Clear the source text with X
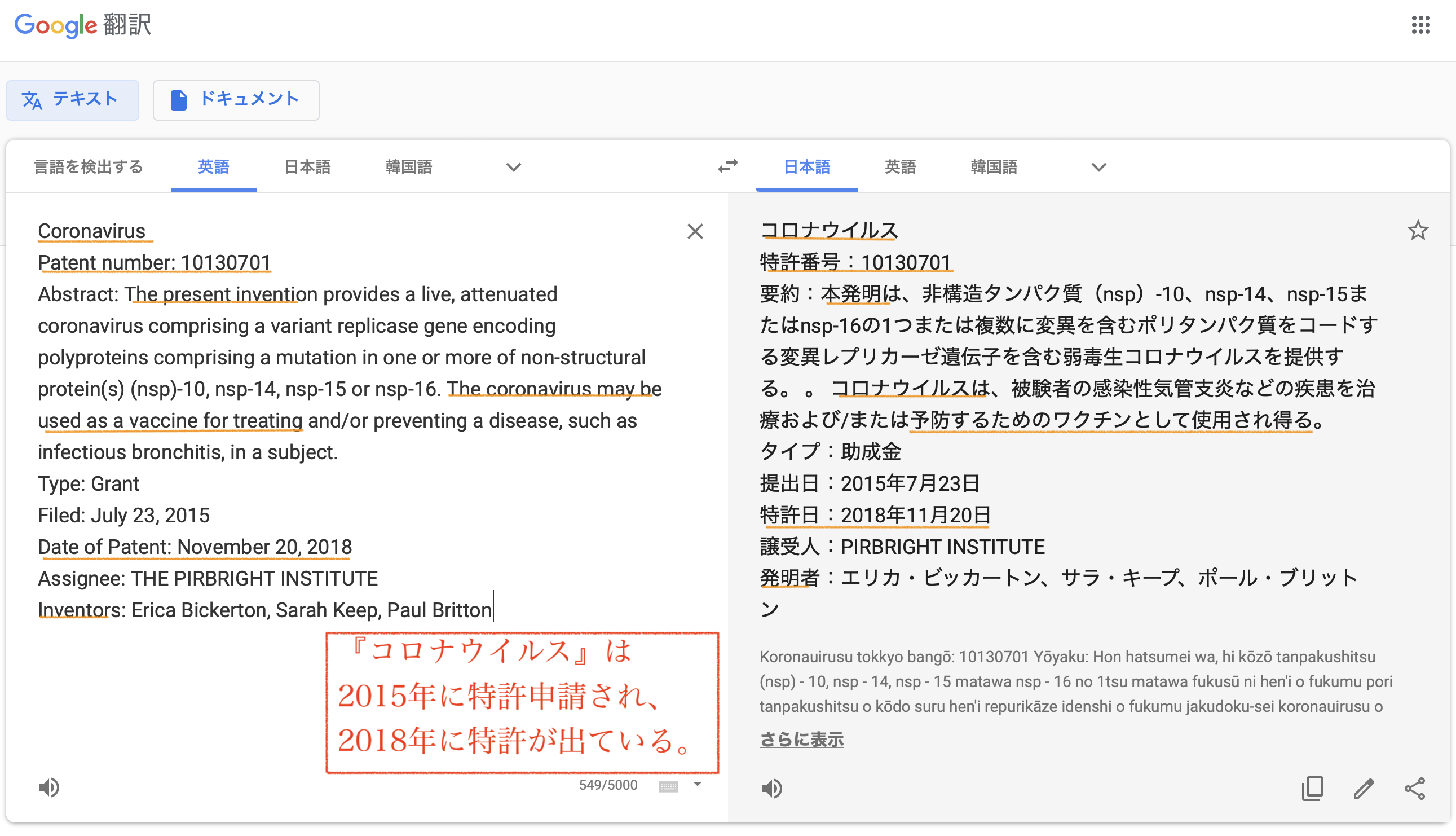1456x836 pixels. pos(695,231)
